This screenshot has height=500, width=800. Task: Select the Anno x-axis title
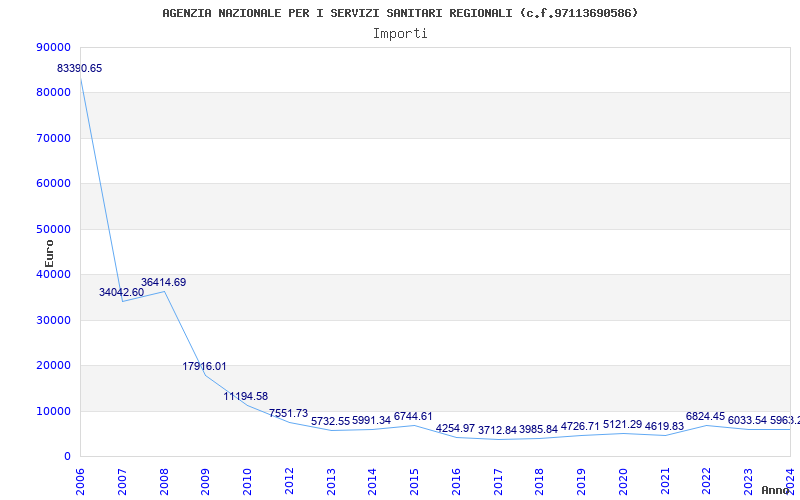click(x=776, y=490)
